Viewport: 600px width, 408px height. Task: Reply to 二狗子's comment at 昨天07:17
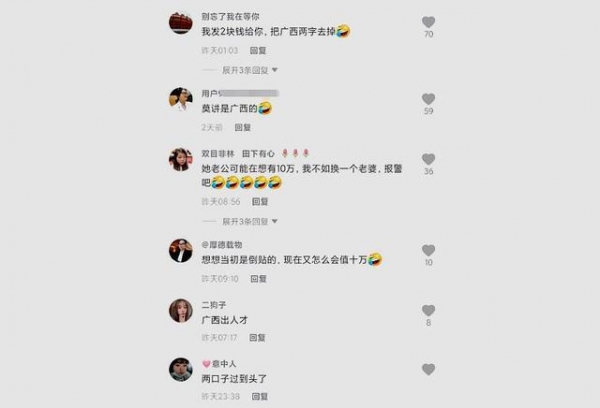257,338
